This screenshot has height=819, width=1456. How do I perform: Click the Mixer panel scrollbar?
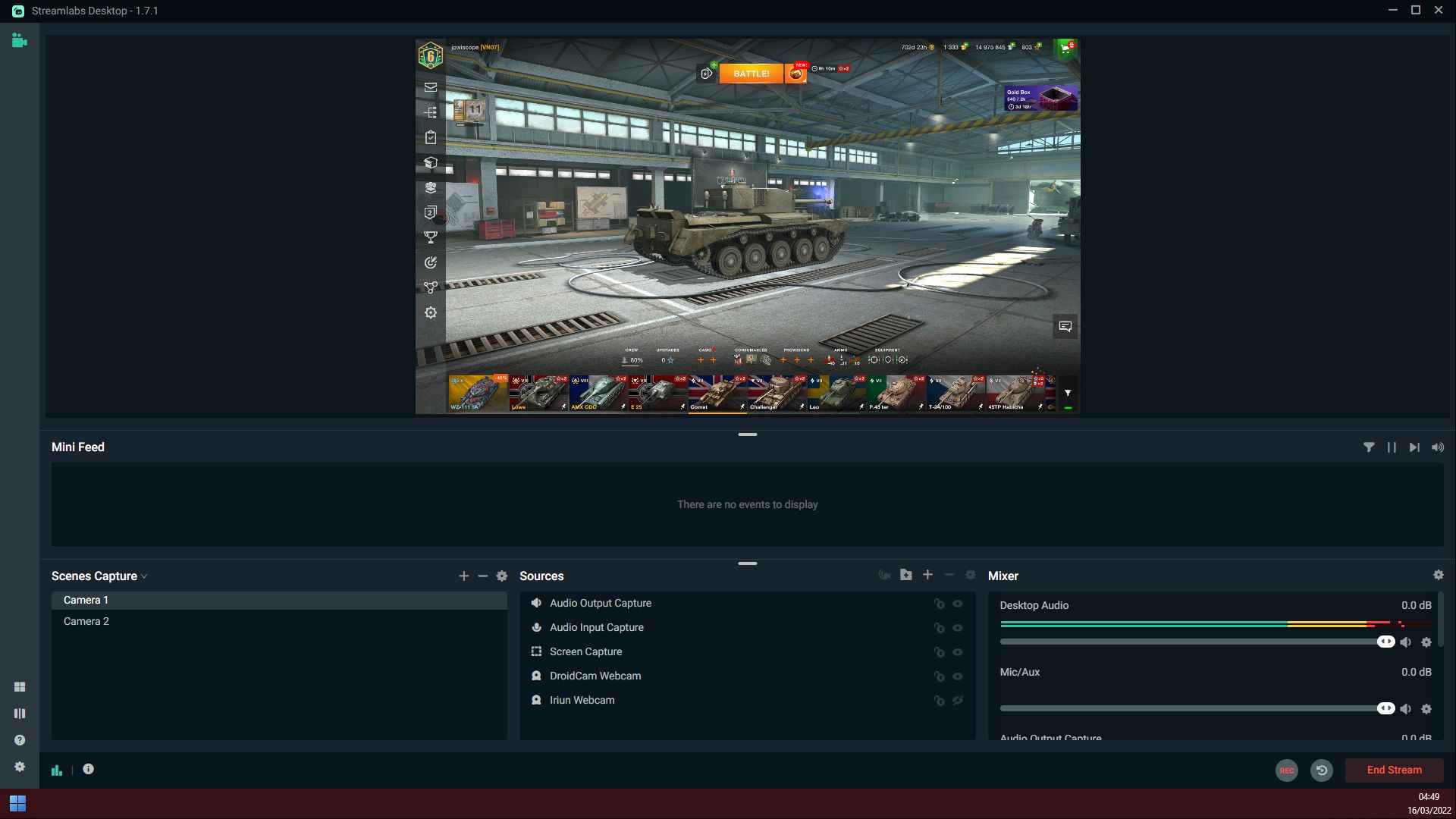point(1440,620)
